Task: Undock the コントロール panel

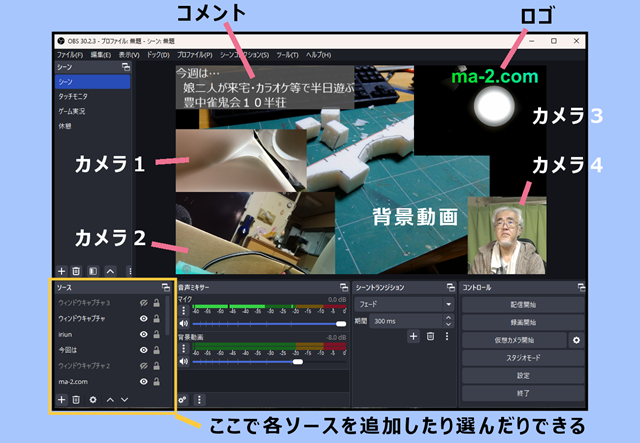Action: click(x=581, y=287)
